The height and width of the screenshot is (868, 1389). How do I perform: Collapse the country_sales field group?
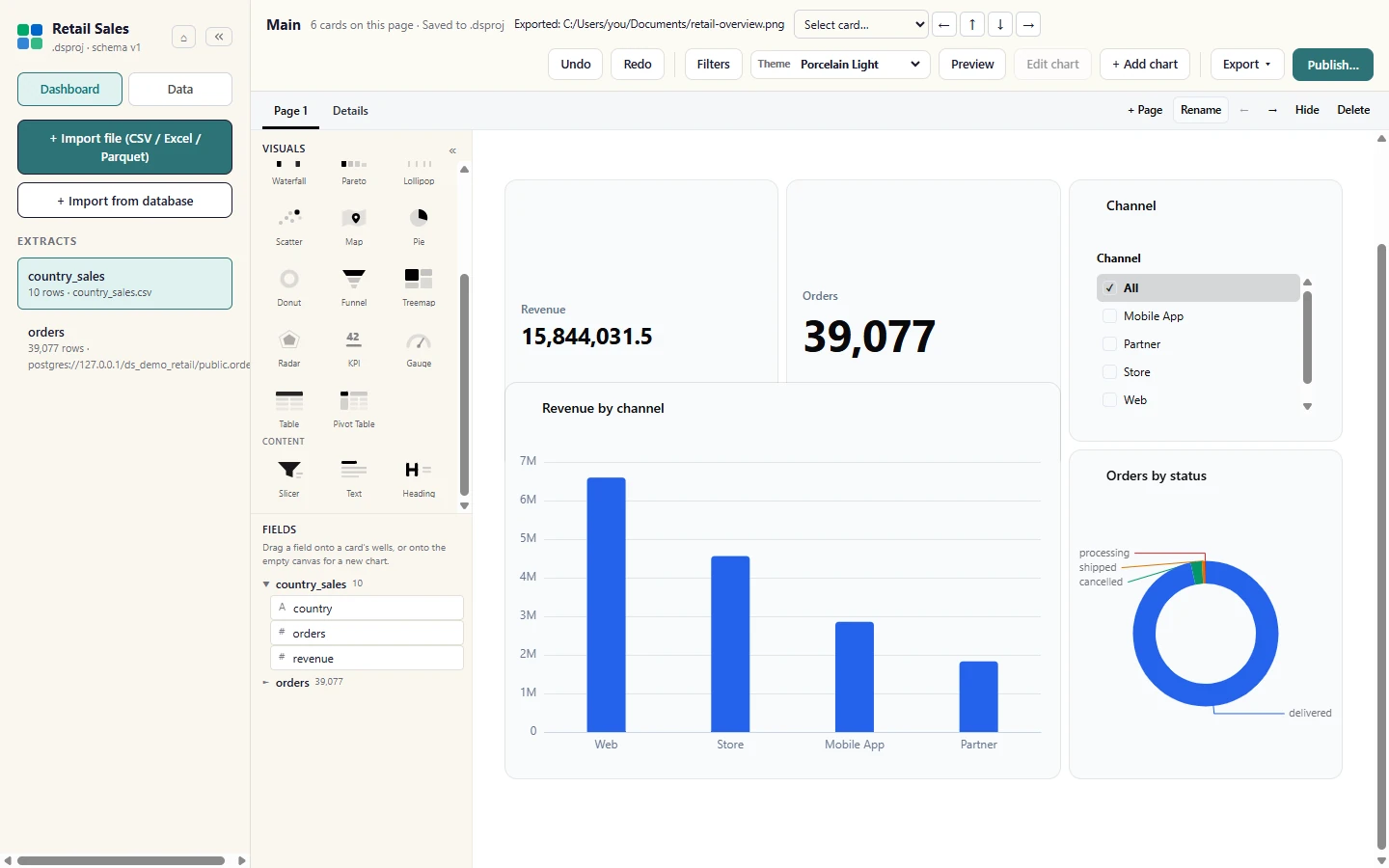click(266, 584)
